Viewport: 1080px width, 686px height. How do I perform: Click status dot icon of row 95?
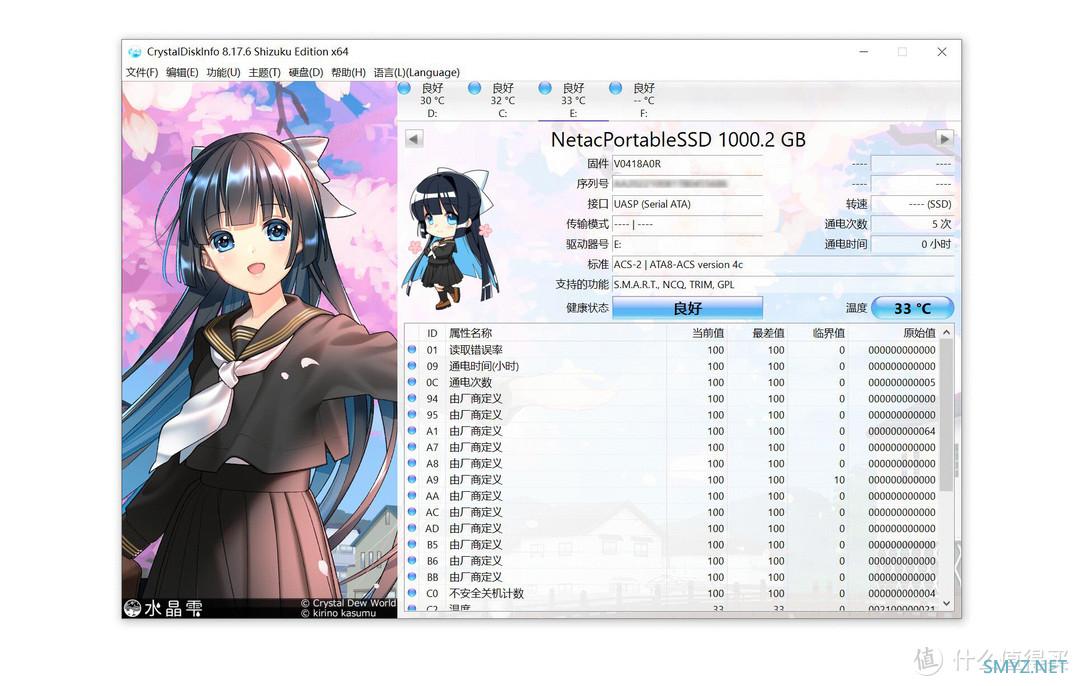[x=412, y=414]
